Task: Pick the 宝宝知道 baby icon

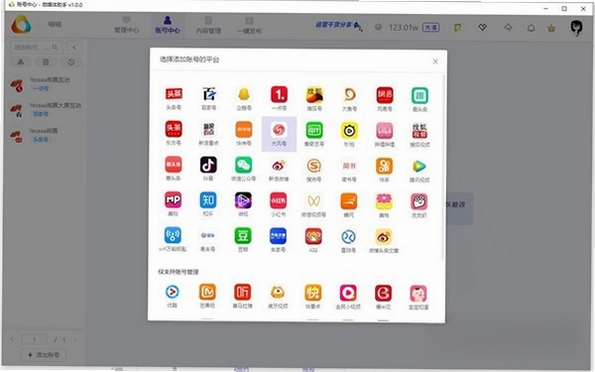Action: (418, 294)
